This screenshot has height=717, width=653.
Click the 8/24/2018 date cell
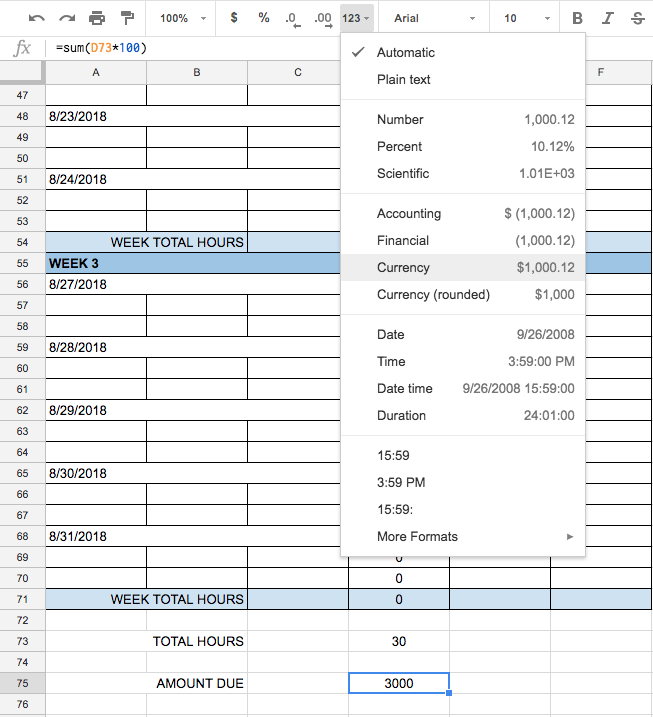193,179
